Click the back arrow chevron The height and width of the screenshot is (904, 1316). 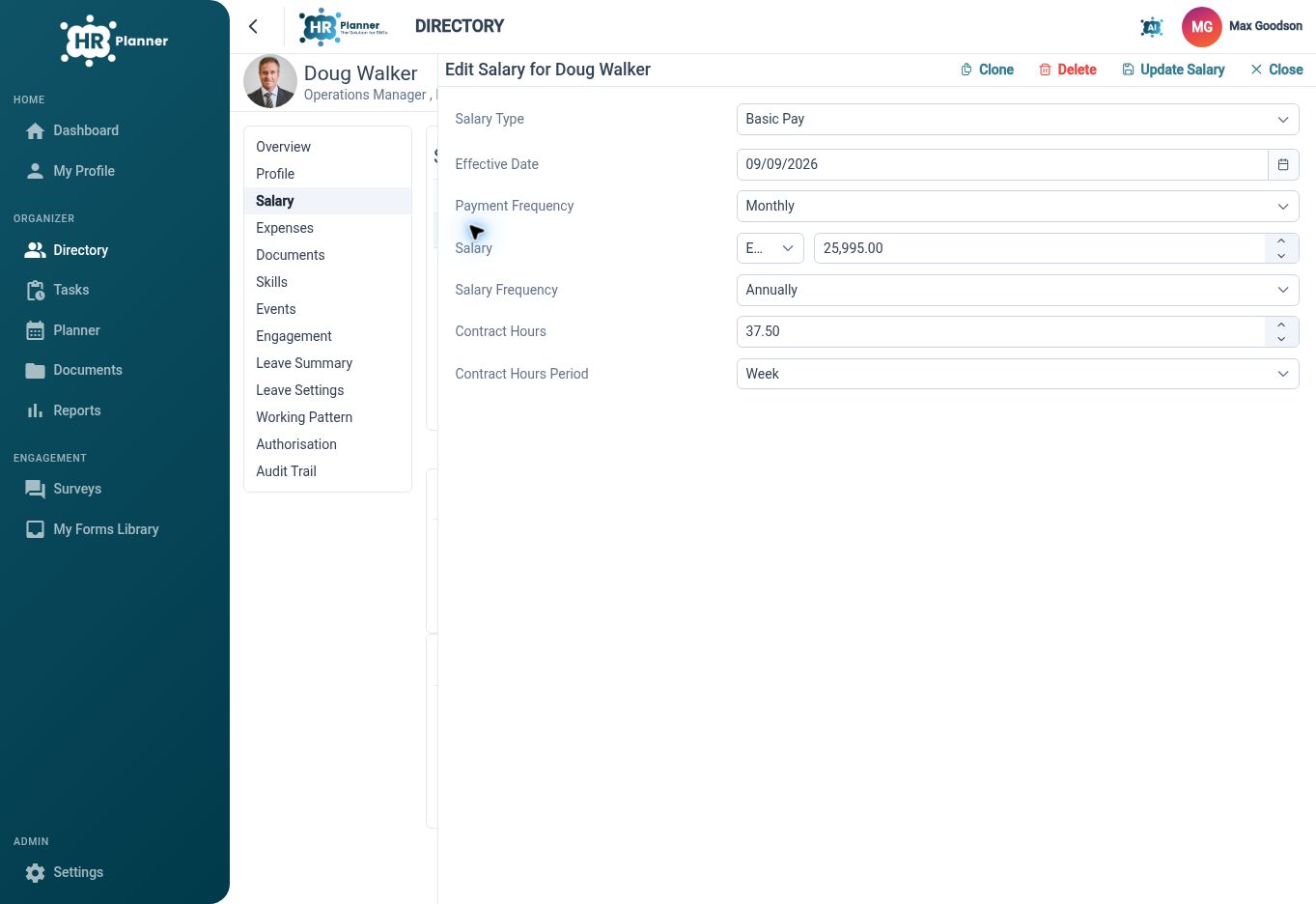pos(254,27)
